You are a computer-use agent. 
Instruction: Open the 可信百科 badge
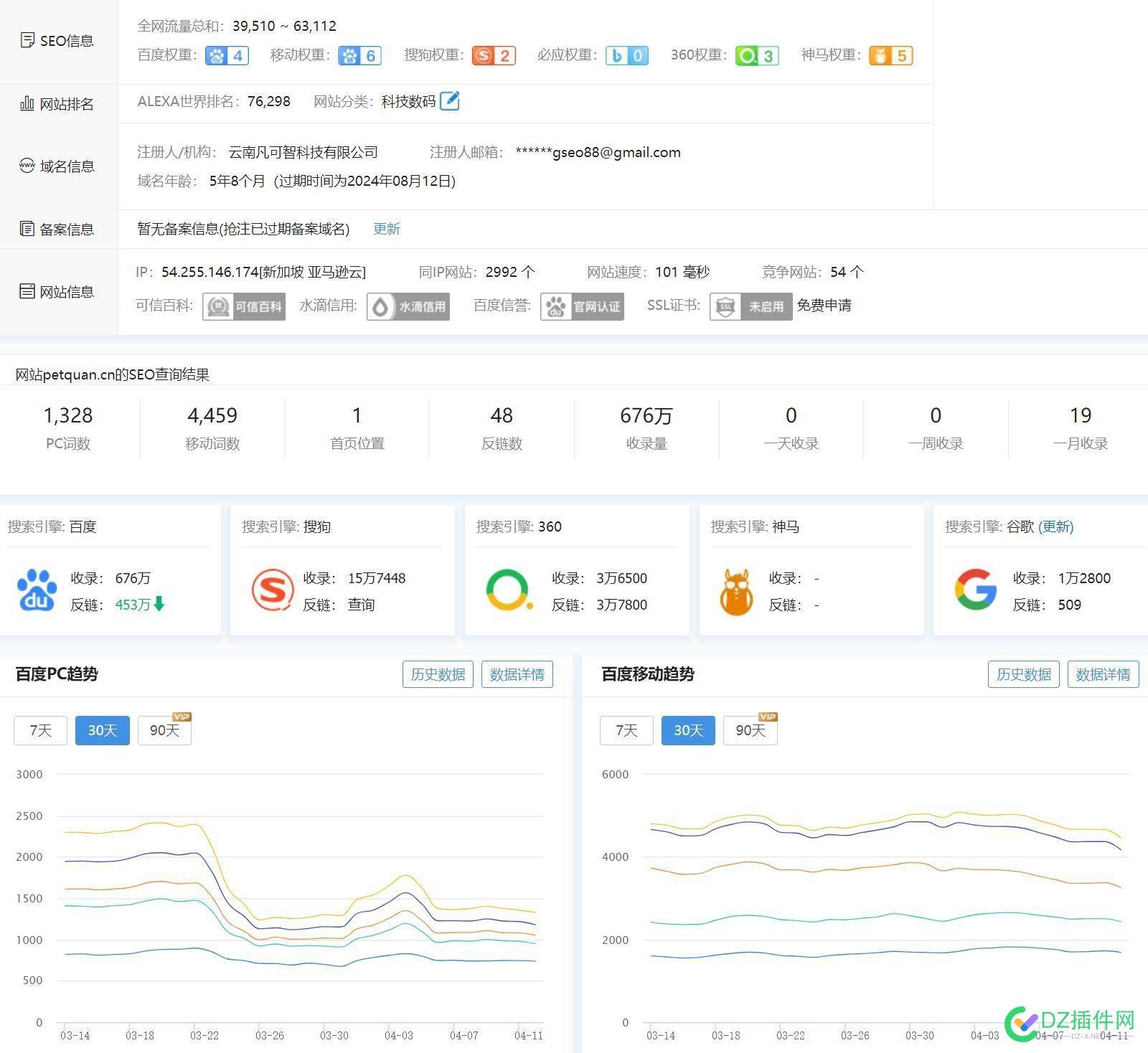coord(244,306)
